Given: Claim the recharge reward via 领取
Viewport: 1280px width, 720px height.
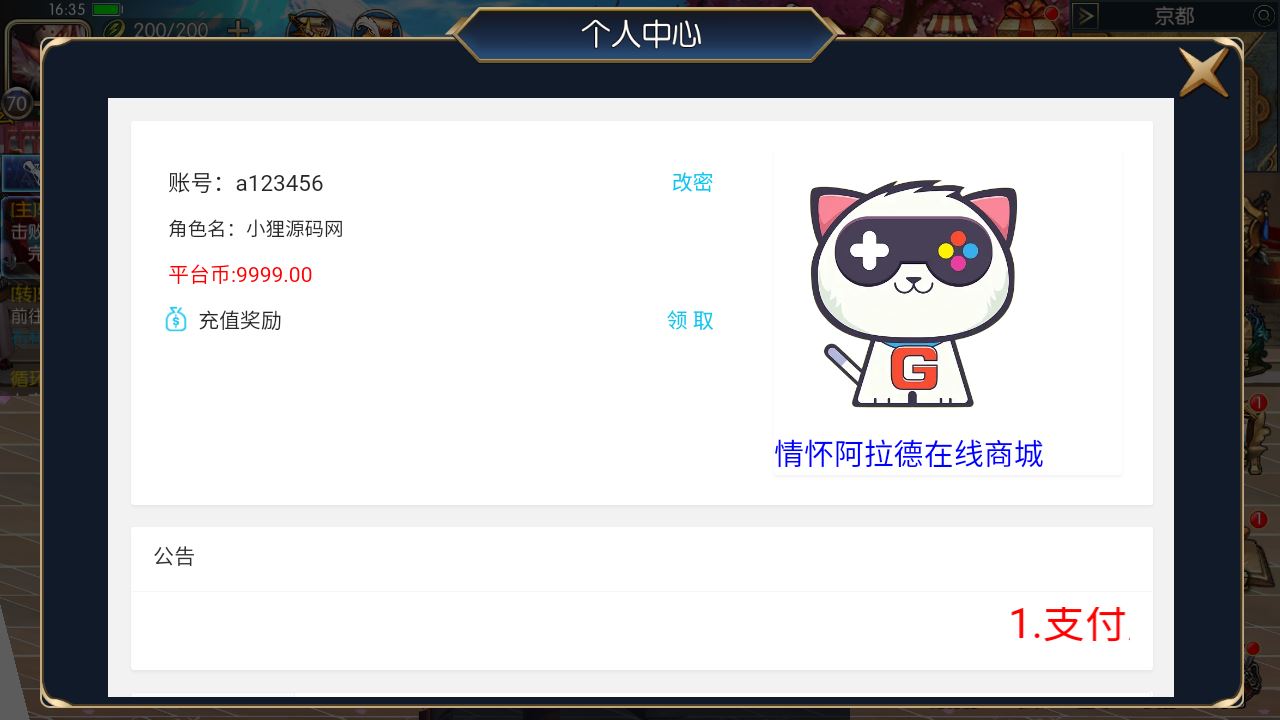Looking at the screenshot, I should pyautogui.click(x=691, y=320).
